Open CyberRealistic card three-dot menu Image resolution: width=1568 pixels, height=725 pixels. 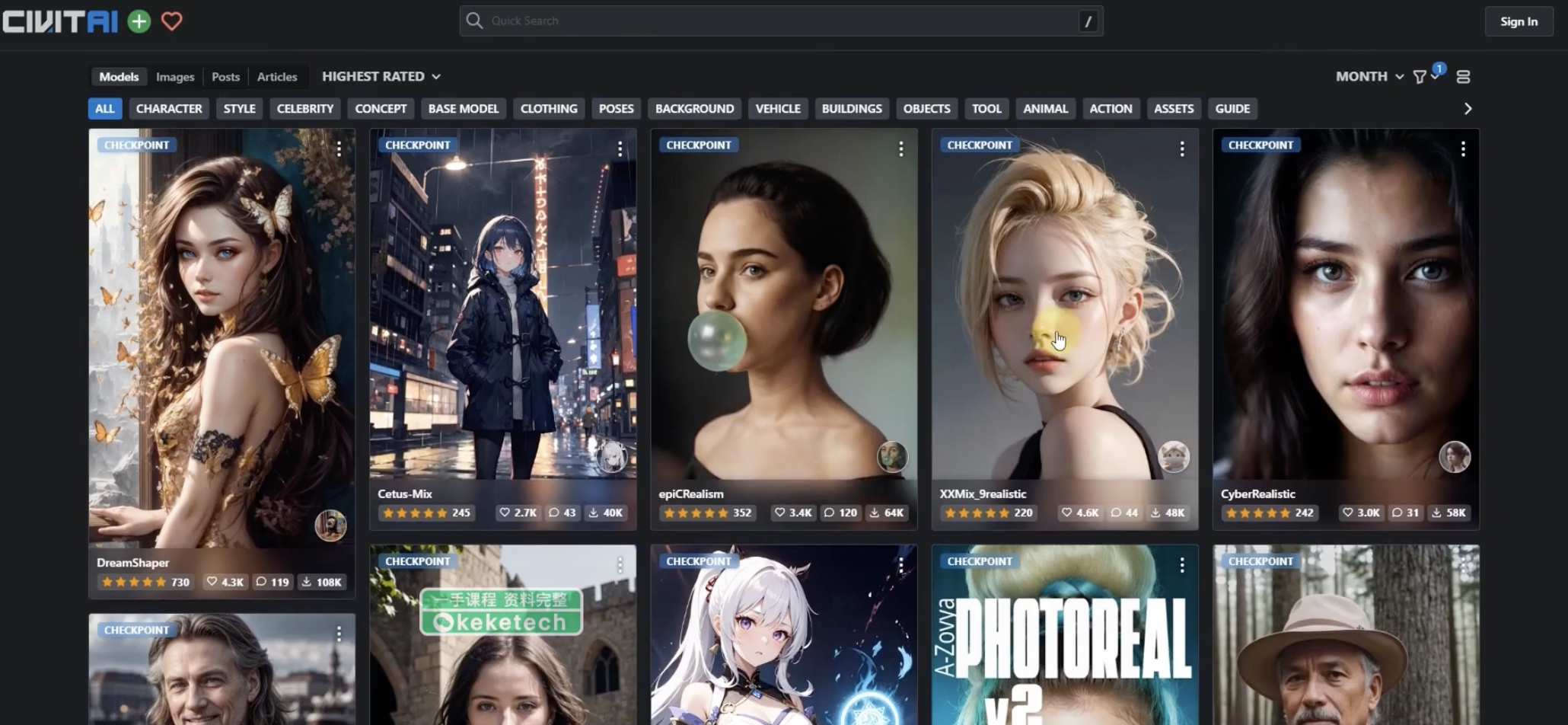(1463, 149)
